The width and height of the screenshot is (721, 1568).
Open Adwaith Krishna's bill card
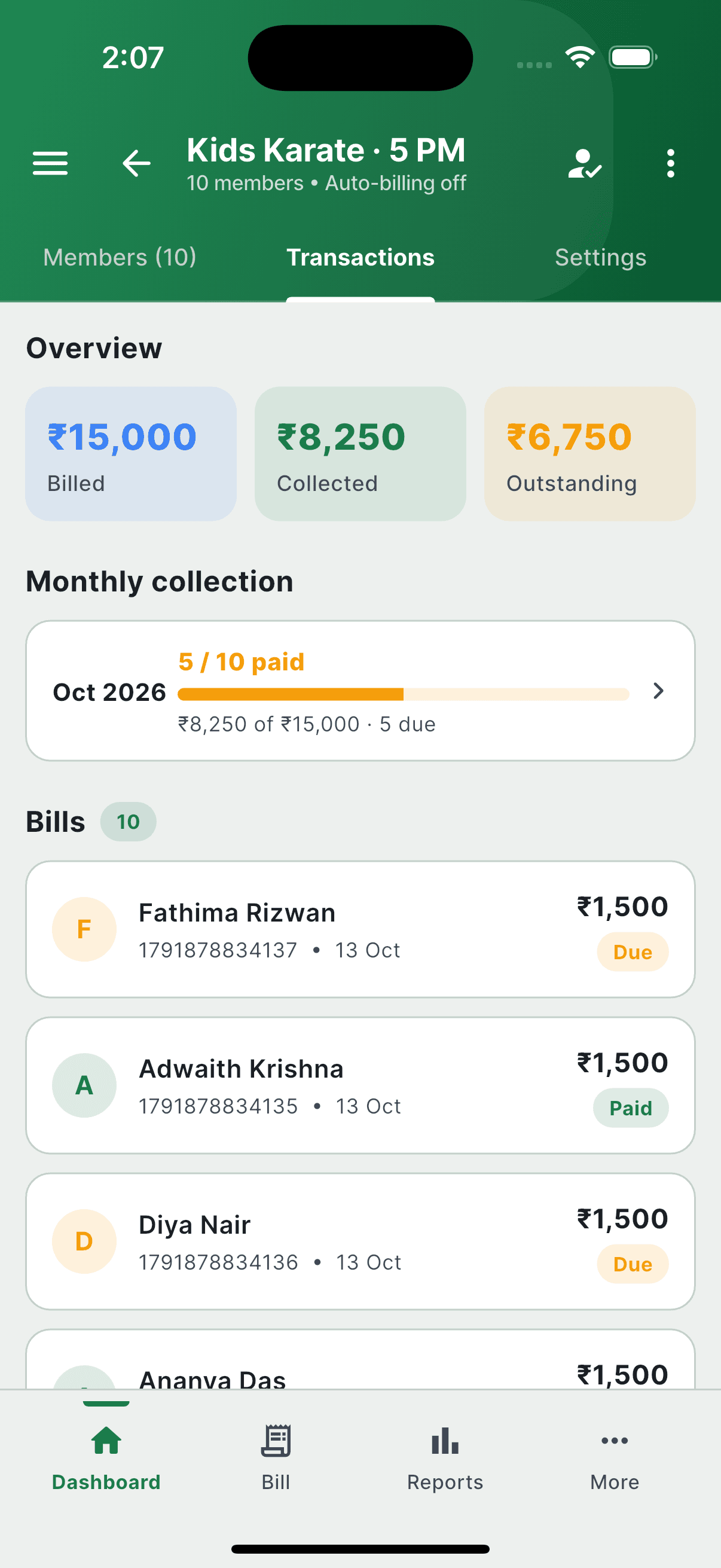[360, 1085]
